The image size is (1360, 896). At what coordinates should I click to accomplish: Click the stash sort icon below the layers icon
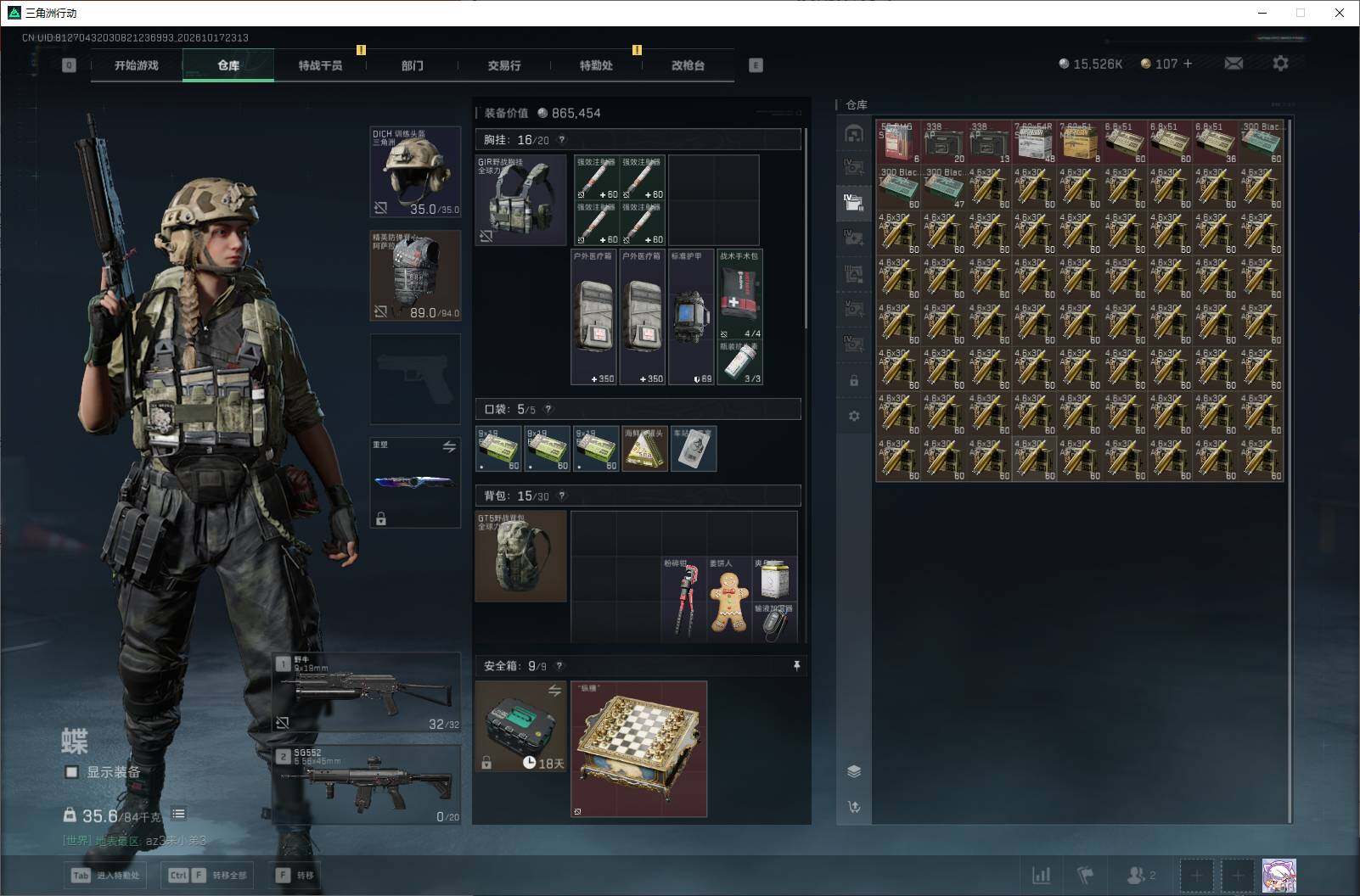pyautogui.click(x=854, y=807)
